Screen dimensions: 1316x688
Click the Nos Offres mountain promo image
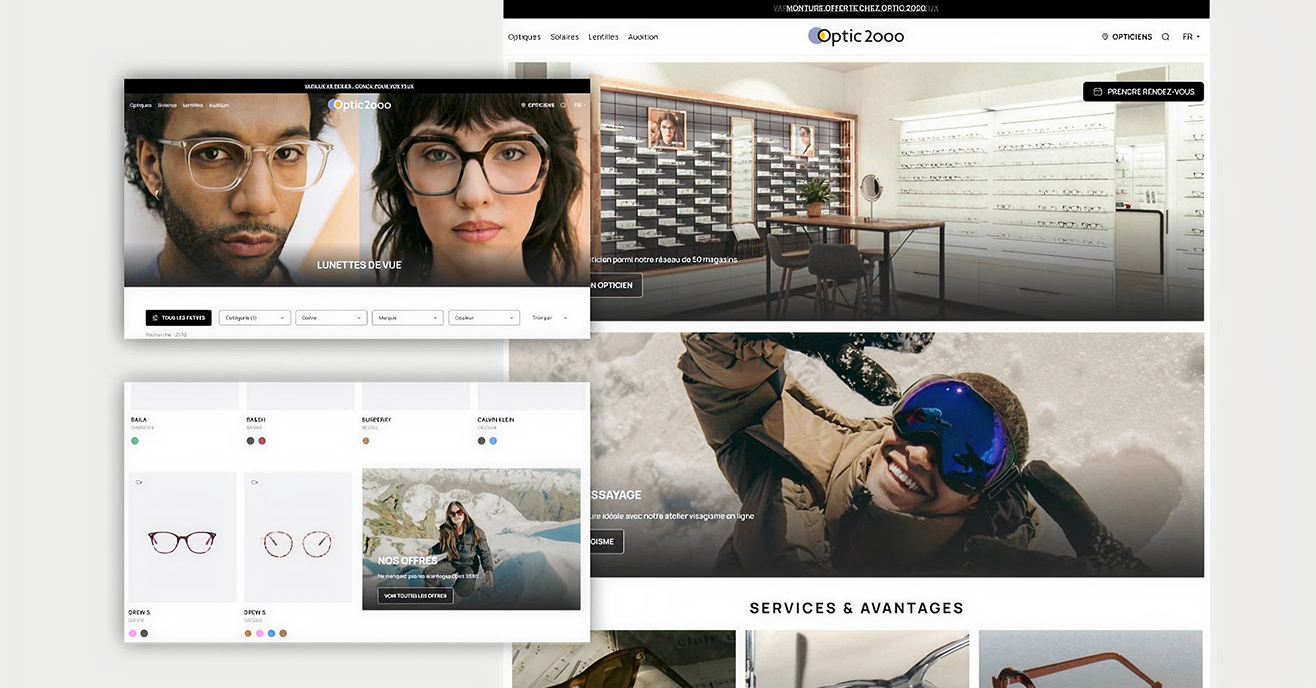[x=471, y=539]
